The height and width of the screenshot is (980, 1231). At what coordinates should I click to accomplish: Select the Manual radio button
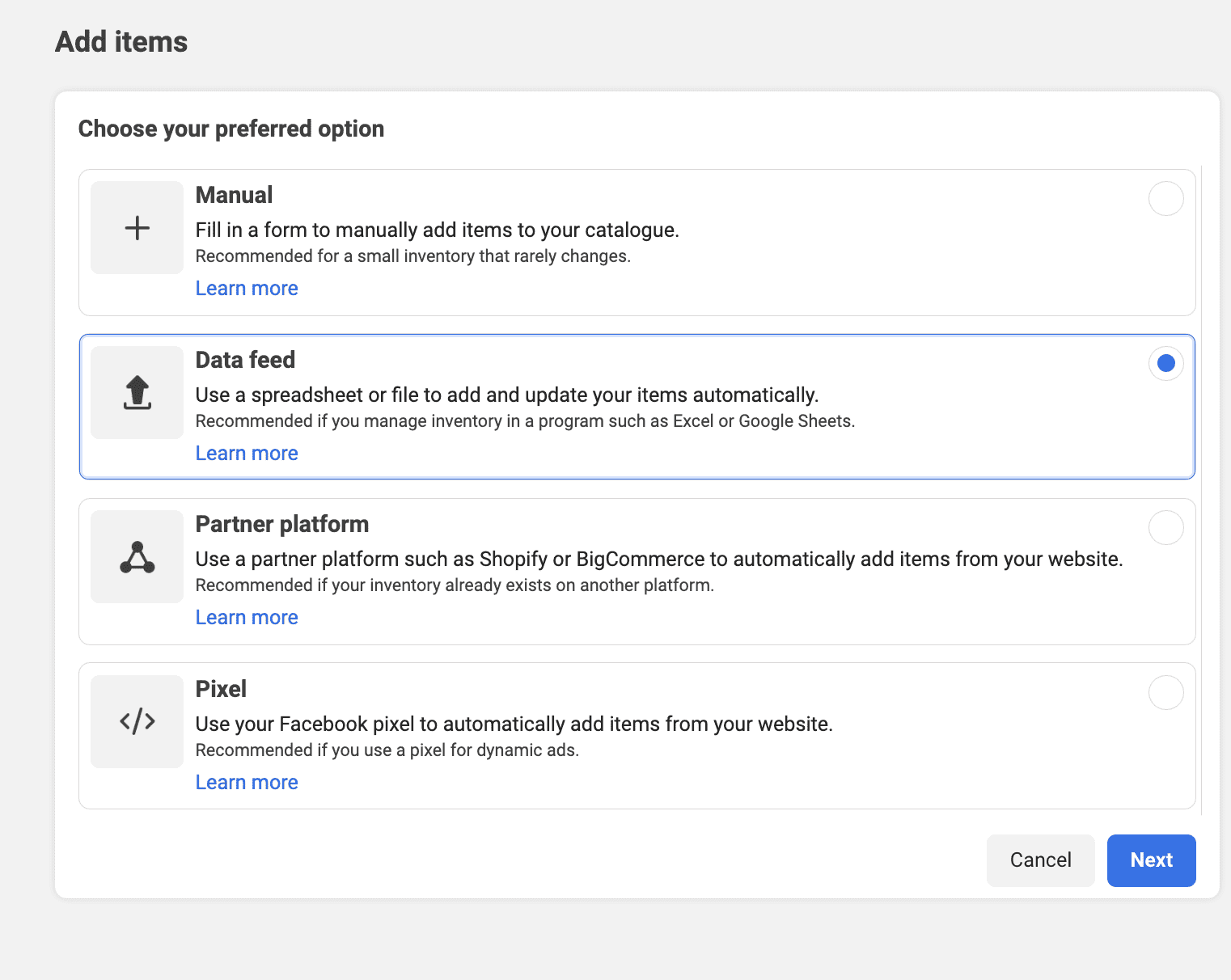click(1165, 199)
